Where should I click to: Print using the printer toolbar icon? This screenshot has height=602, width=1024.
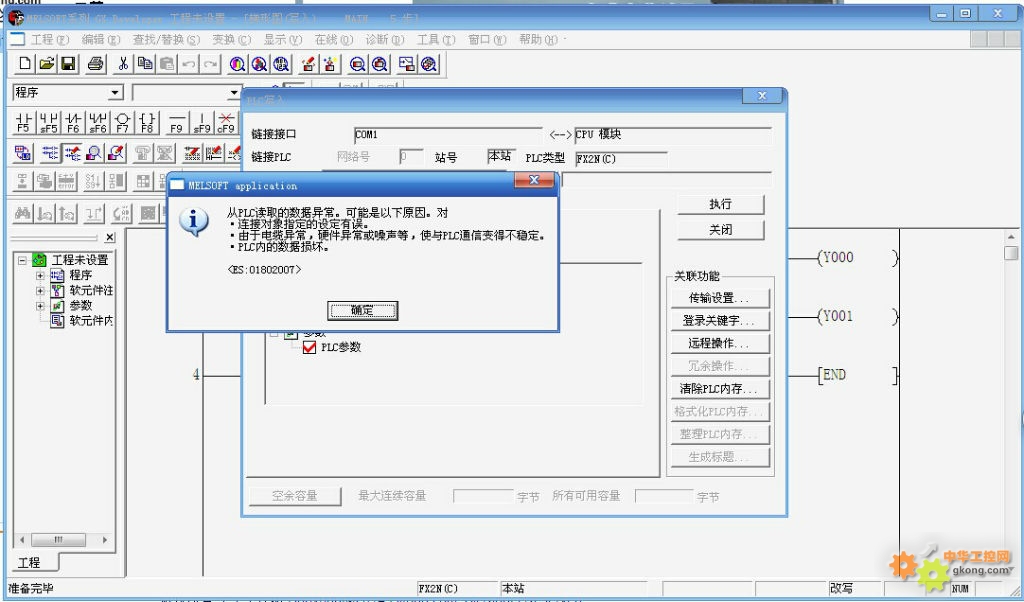tap(96, 63)
